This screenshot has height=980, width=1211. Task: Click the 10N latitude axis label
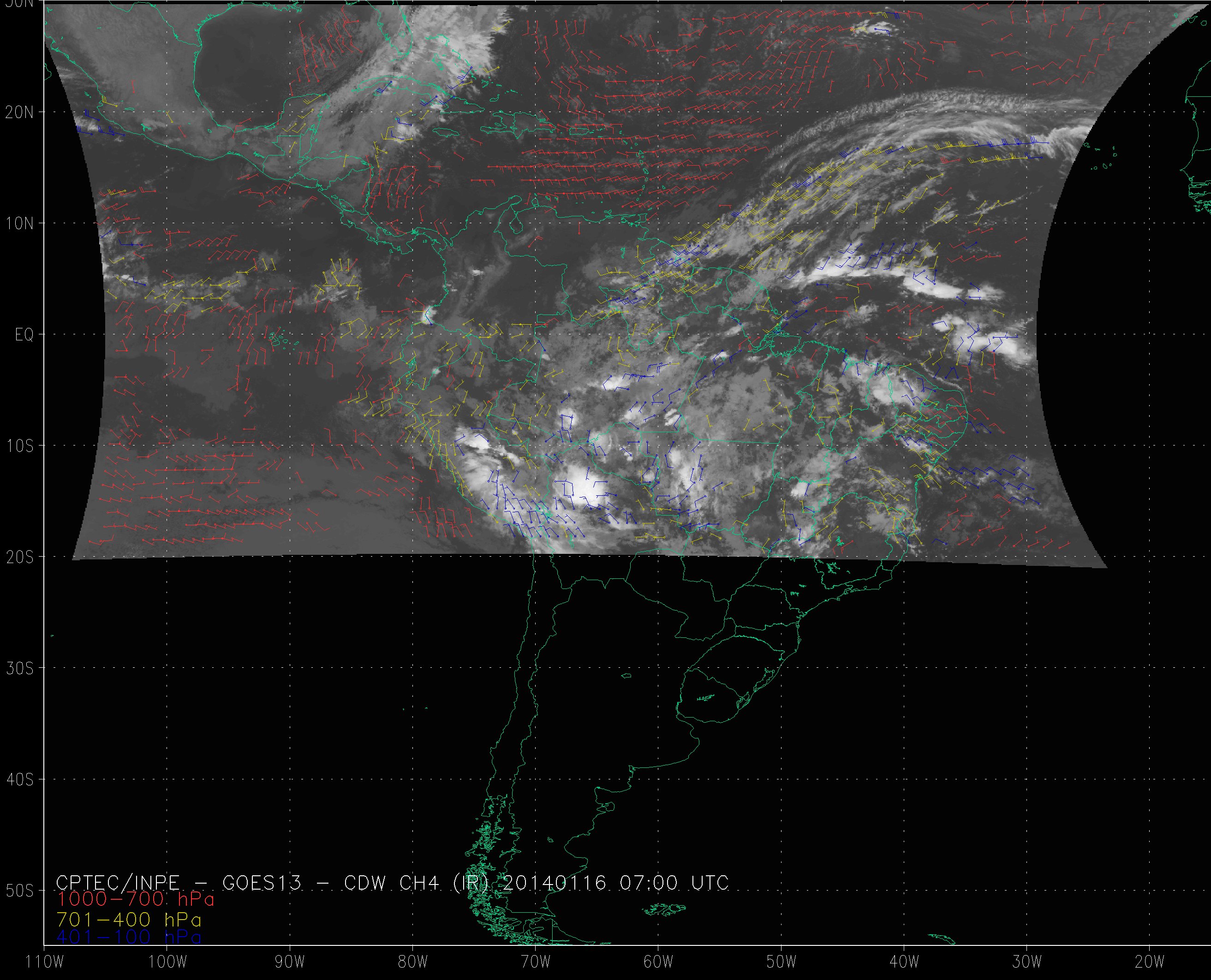pos(19,224)
